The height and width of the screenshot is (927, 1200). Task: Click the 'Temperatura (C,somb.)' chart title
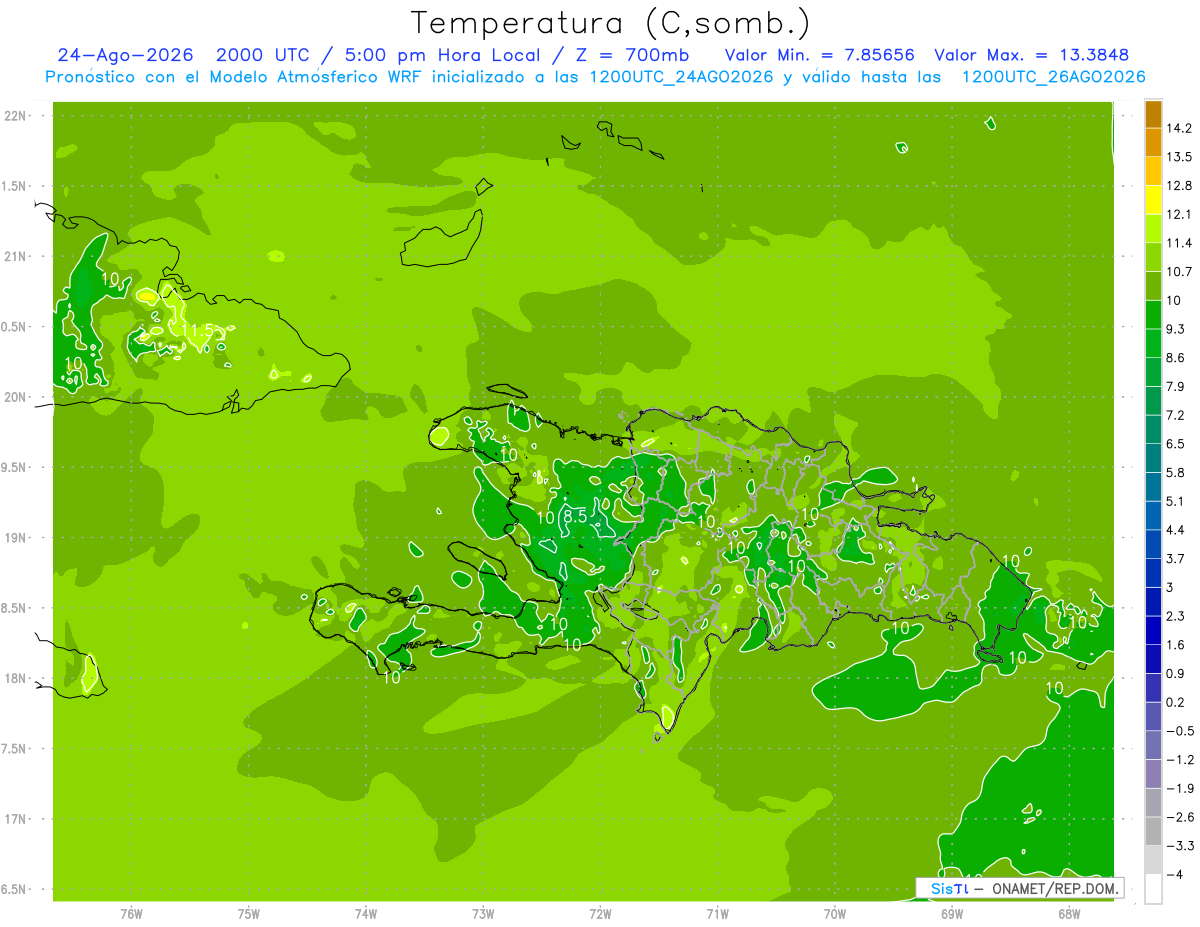click(610, 23)
